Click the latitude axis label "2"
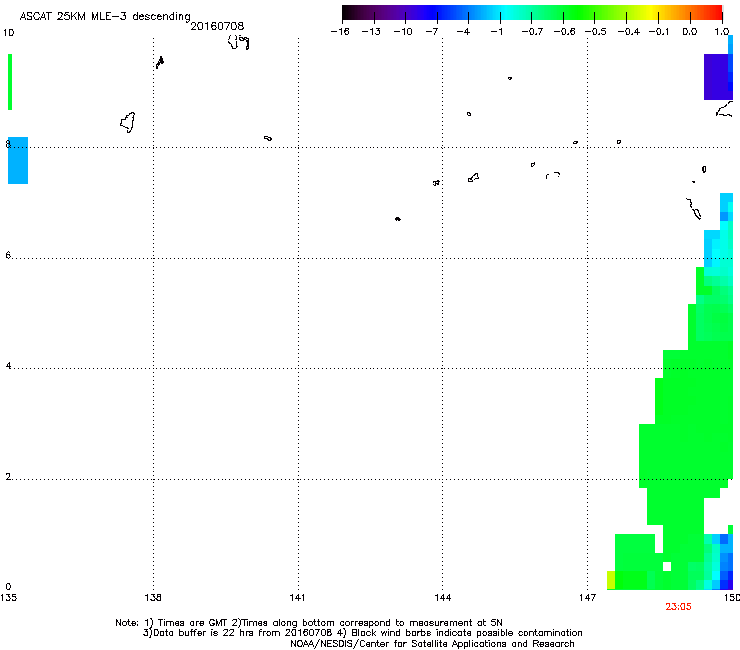Viewport: 740px width, 650px height. 8,476
